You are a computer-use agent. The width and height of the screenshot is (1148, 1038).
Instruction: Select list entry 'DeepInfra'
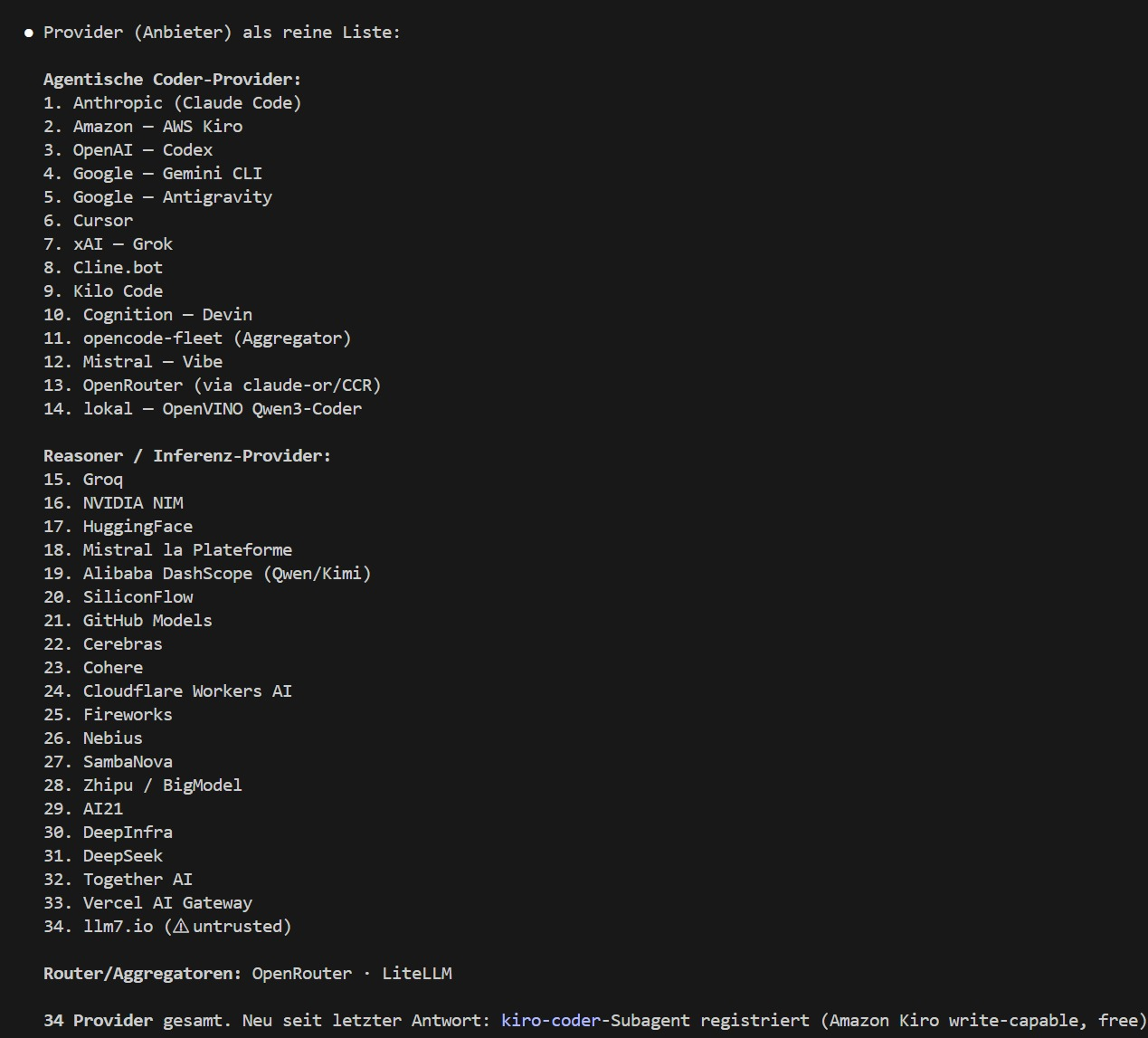click(x=128, y=832)
